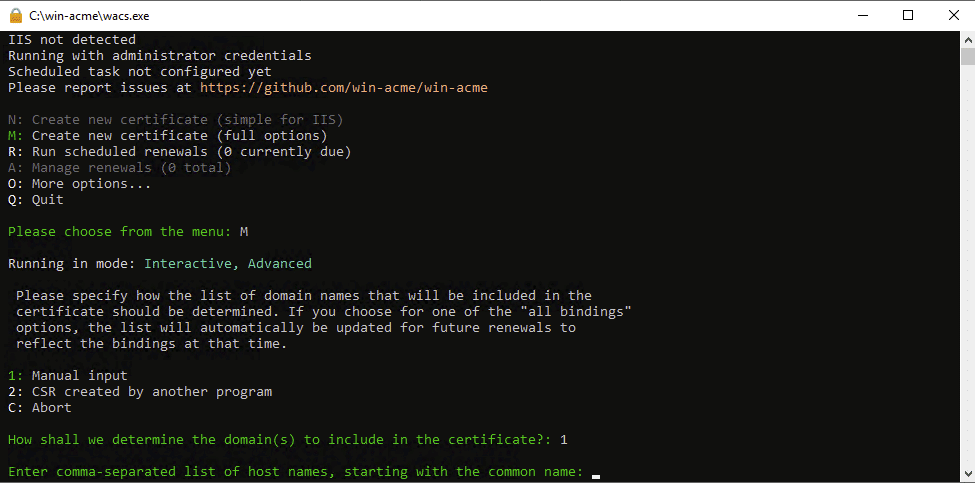Click the text "IIS not detected"
The height and width of the screenshot is (483, 975).
coord(72,40)
